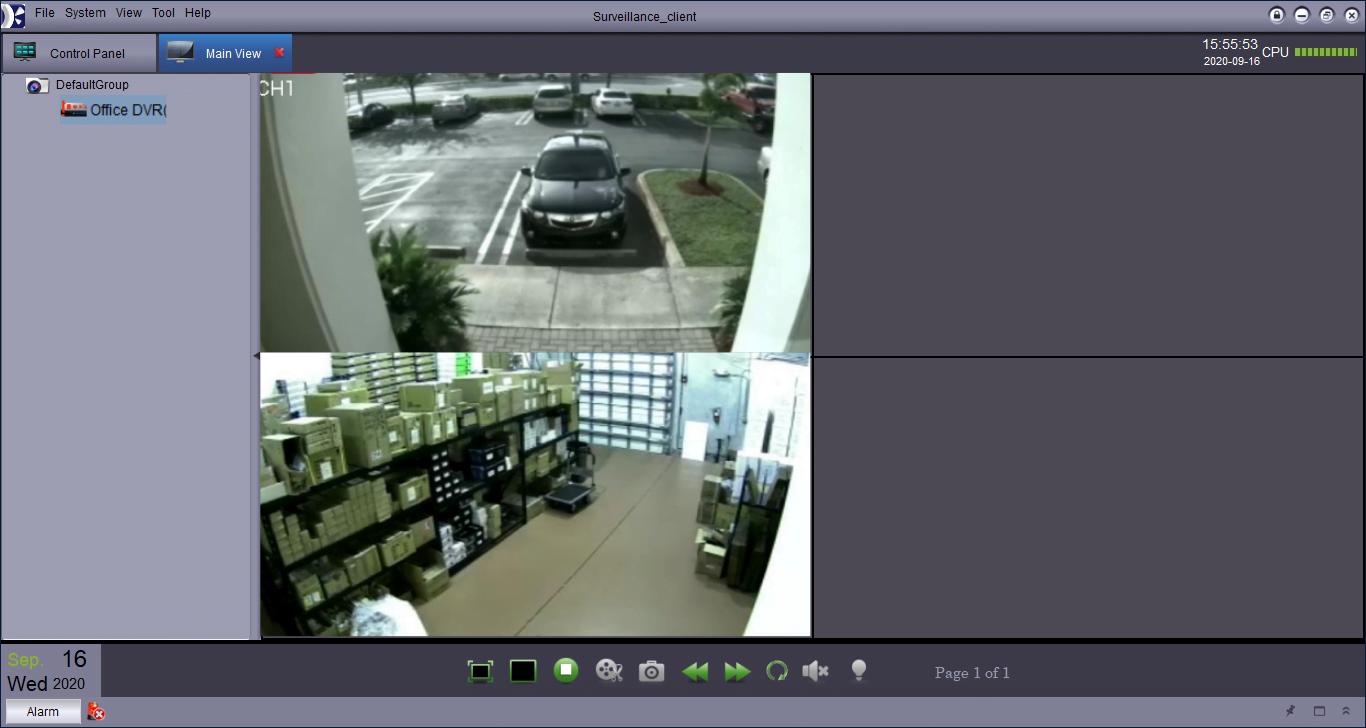Restore the Surveillance_client window size

[1327, 15]
